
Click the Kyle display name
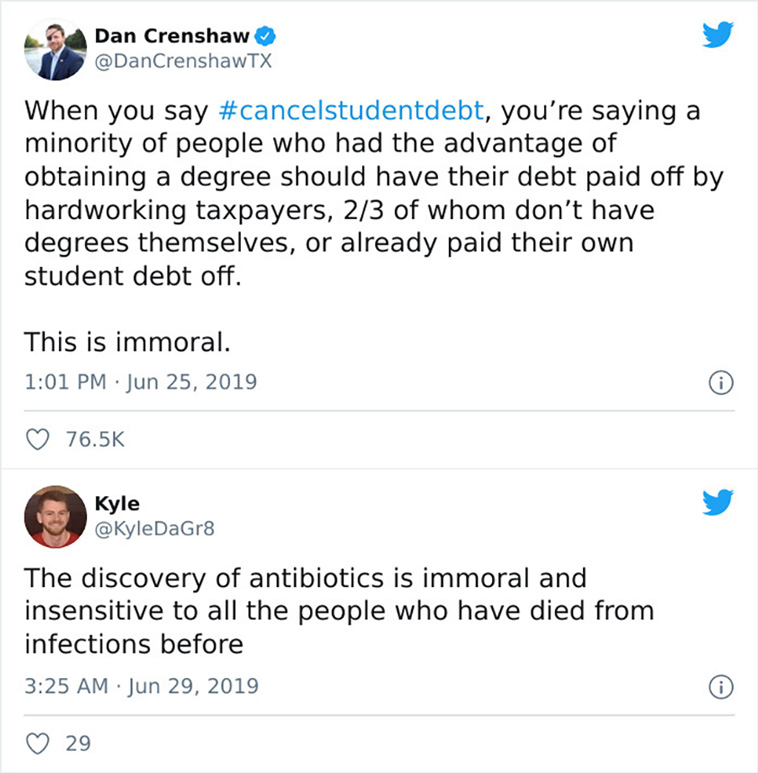click(117, 504)
